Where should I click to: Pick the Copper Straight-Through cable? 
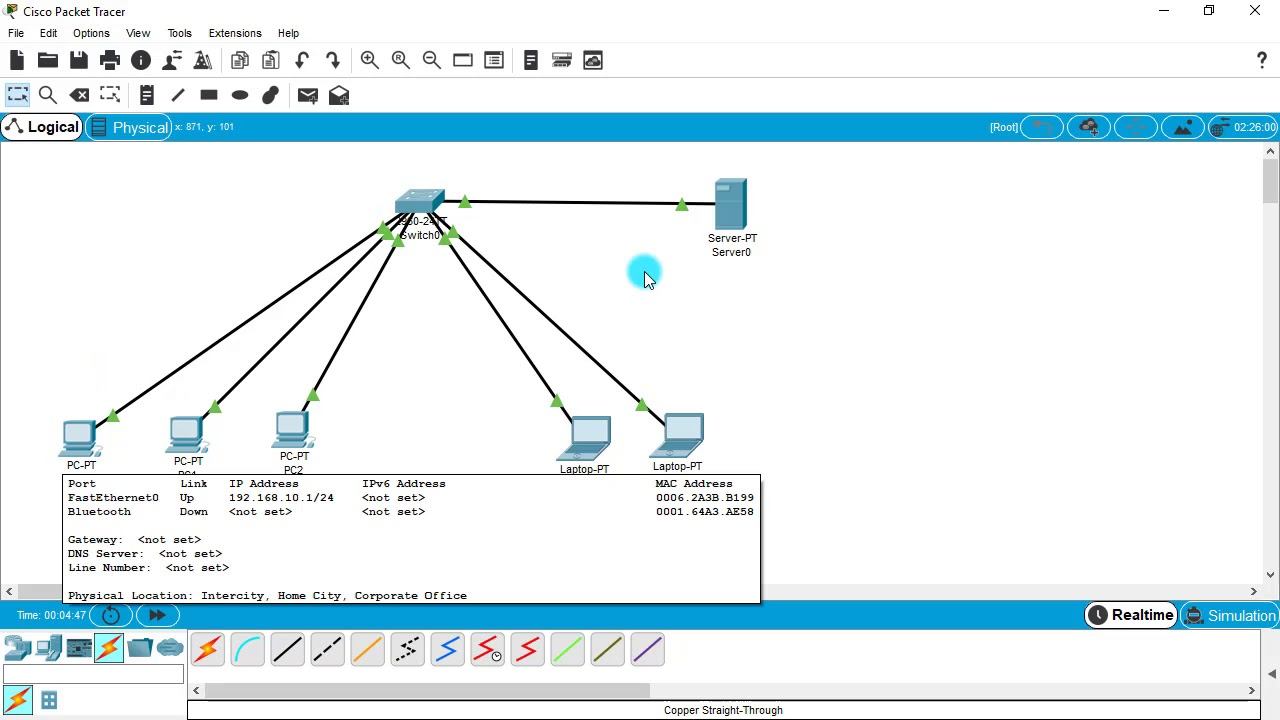[x=287, y=650]
